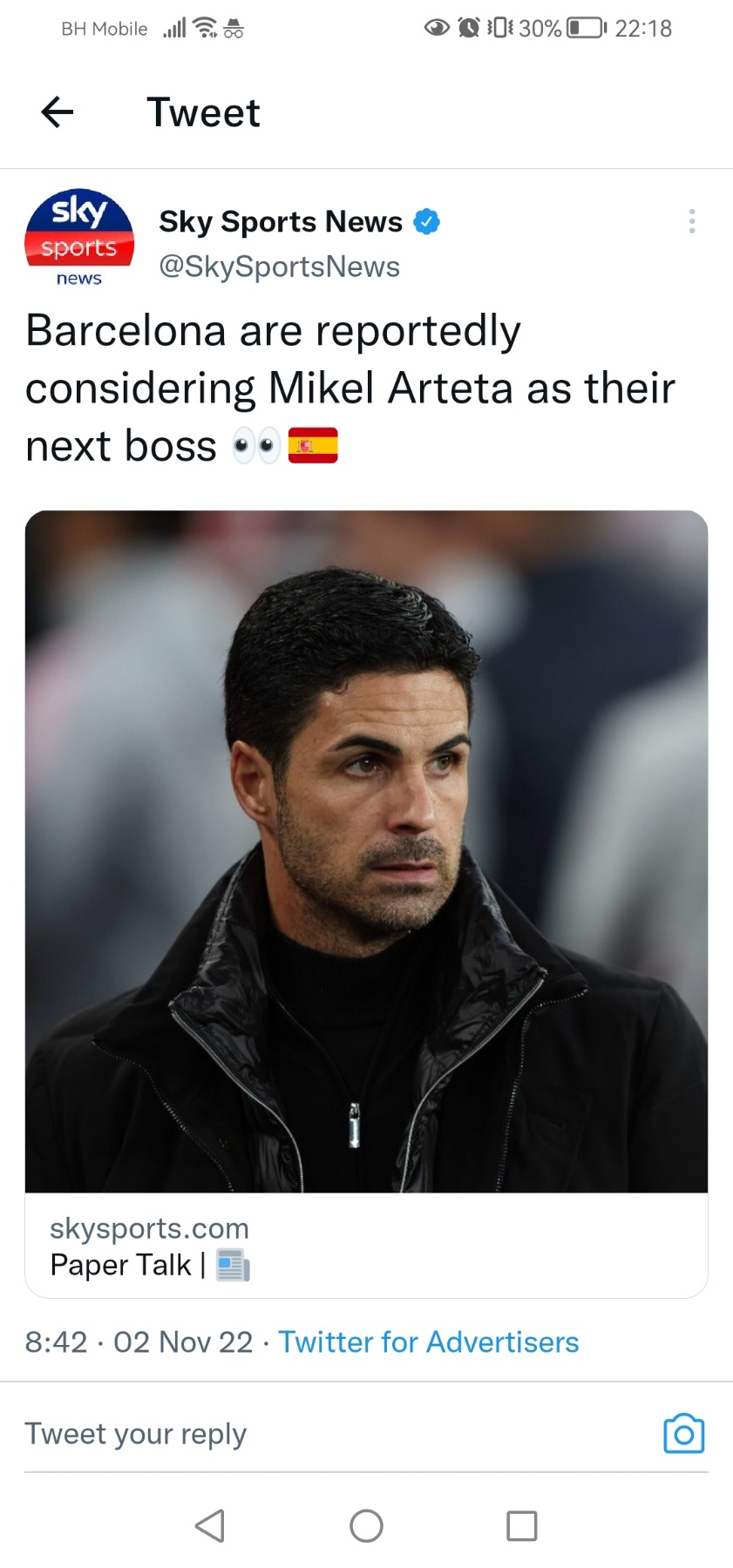Focus the Tweet your reply field
This screenshot has height=1568, width=733.
click(x=340, y=1434)
